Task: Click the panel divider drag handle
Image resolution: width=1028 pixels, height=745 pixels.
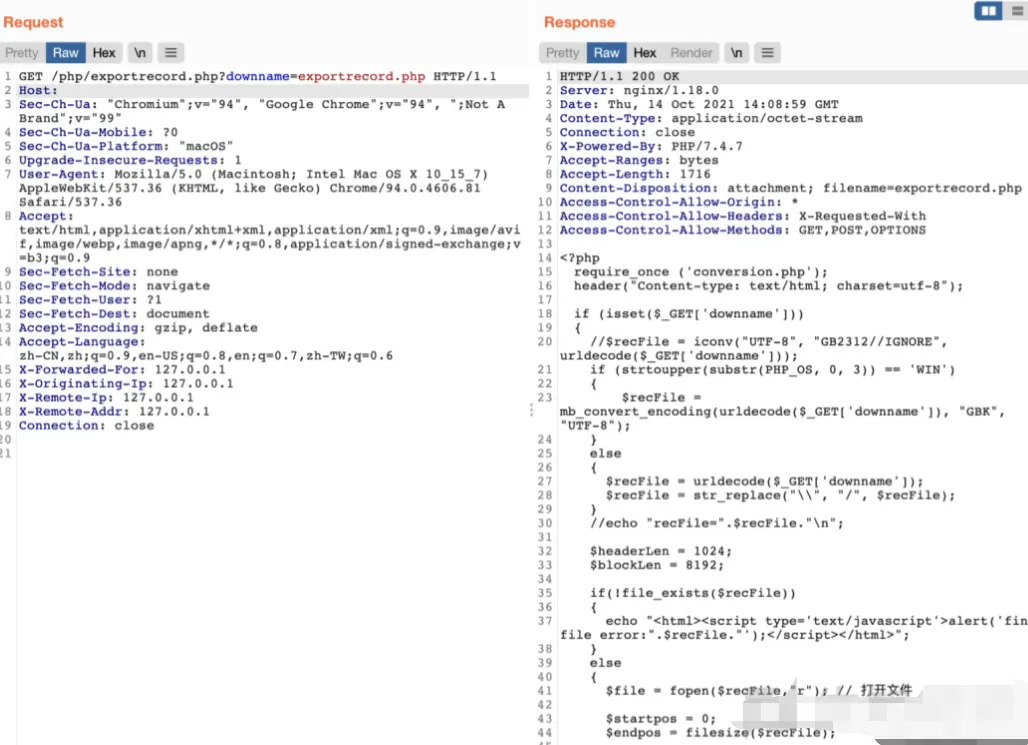Action: click(531, 411)
